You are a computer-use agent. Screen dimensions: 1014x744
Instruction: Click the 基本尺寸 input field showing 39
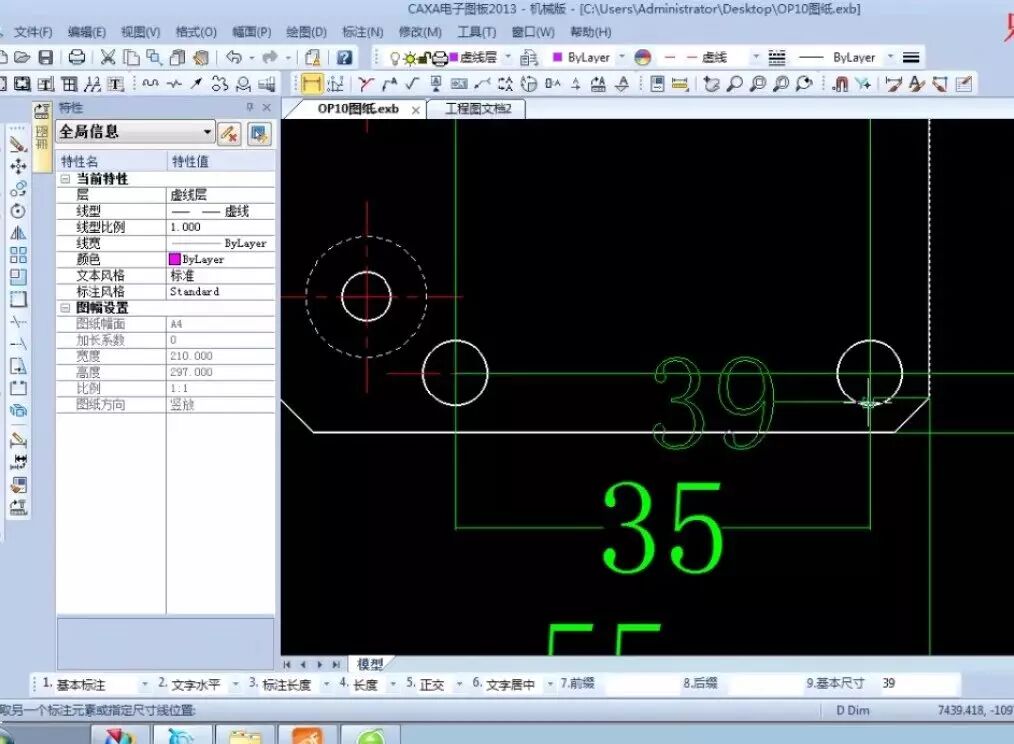(x=915, y=684)
